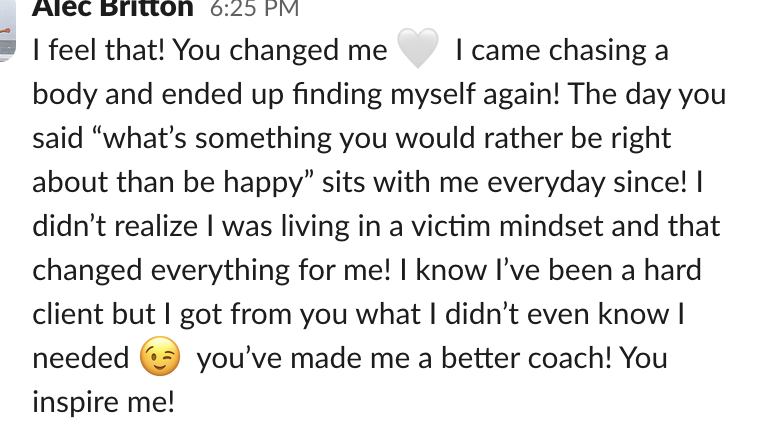Click the words "a better coach!"

coord(514,358)
